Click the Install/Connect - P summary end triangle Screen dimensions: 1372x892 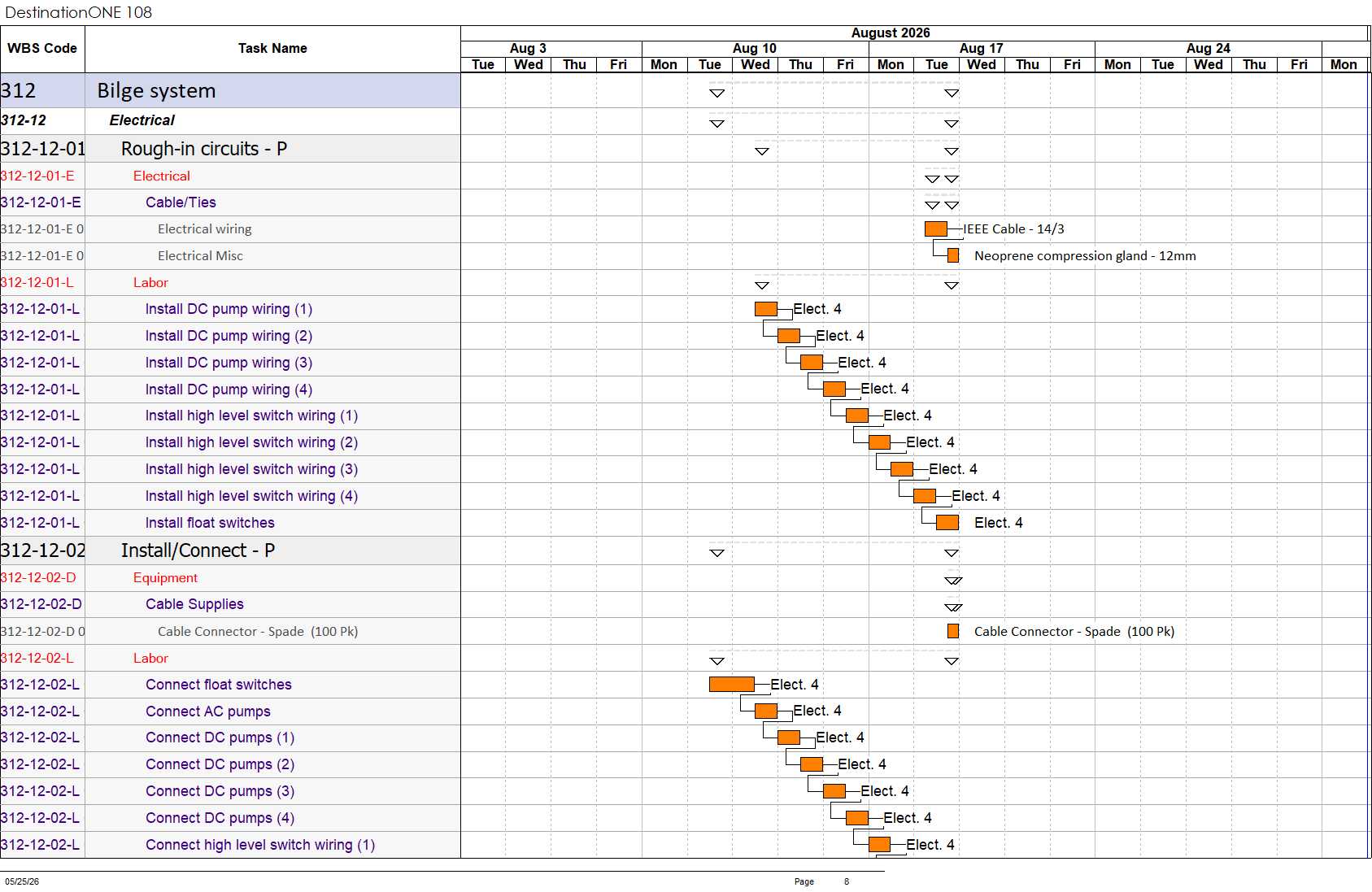[952, 553]
